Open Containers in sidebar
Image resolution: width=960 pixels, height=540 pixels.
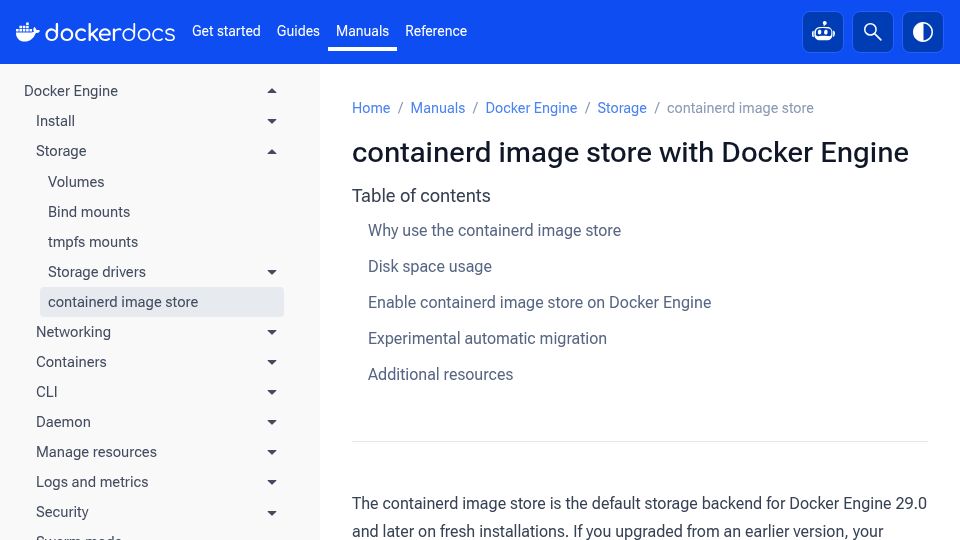point(71,362)
